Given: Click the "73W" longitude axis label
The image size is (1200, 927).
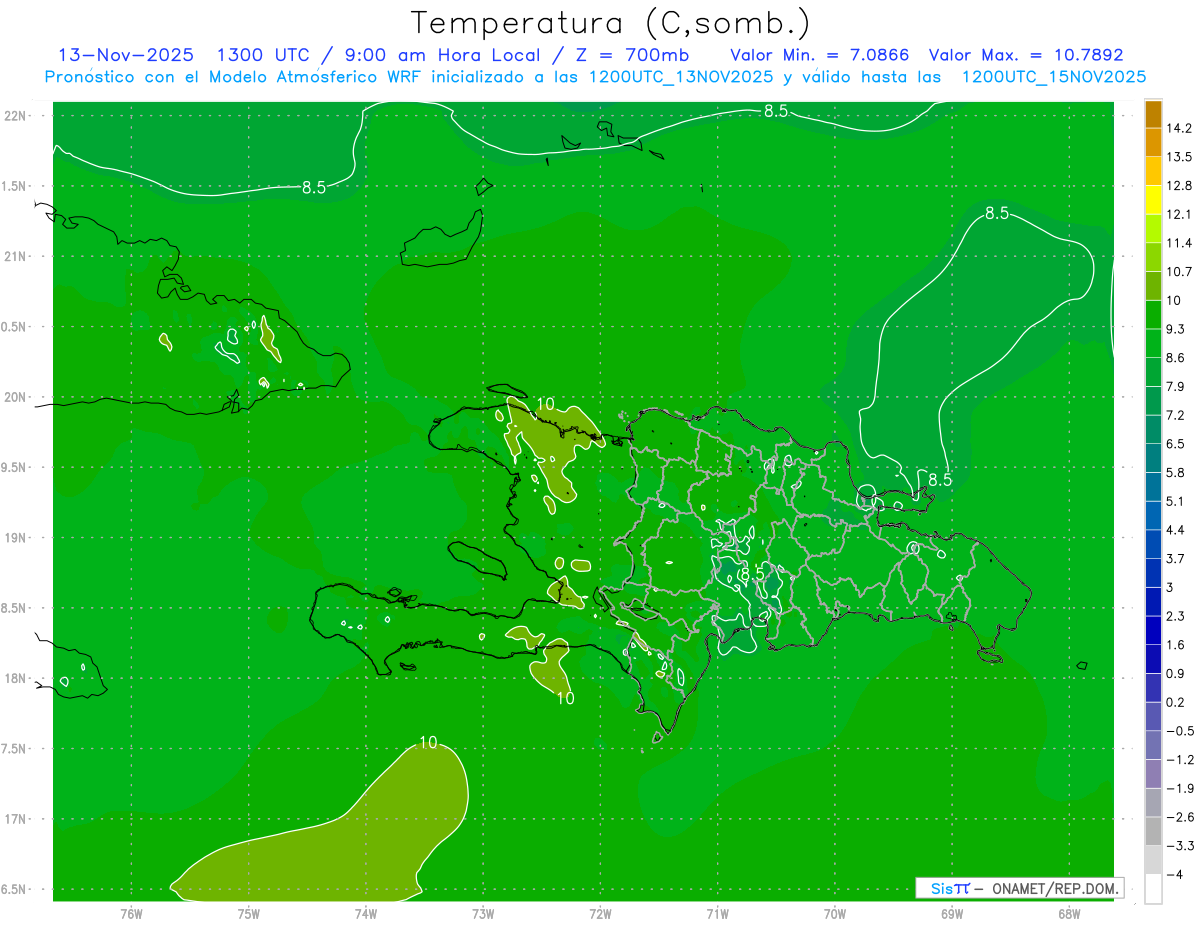Looking at the screenshot, I should pyautogui.click(x=483, y=913).
